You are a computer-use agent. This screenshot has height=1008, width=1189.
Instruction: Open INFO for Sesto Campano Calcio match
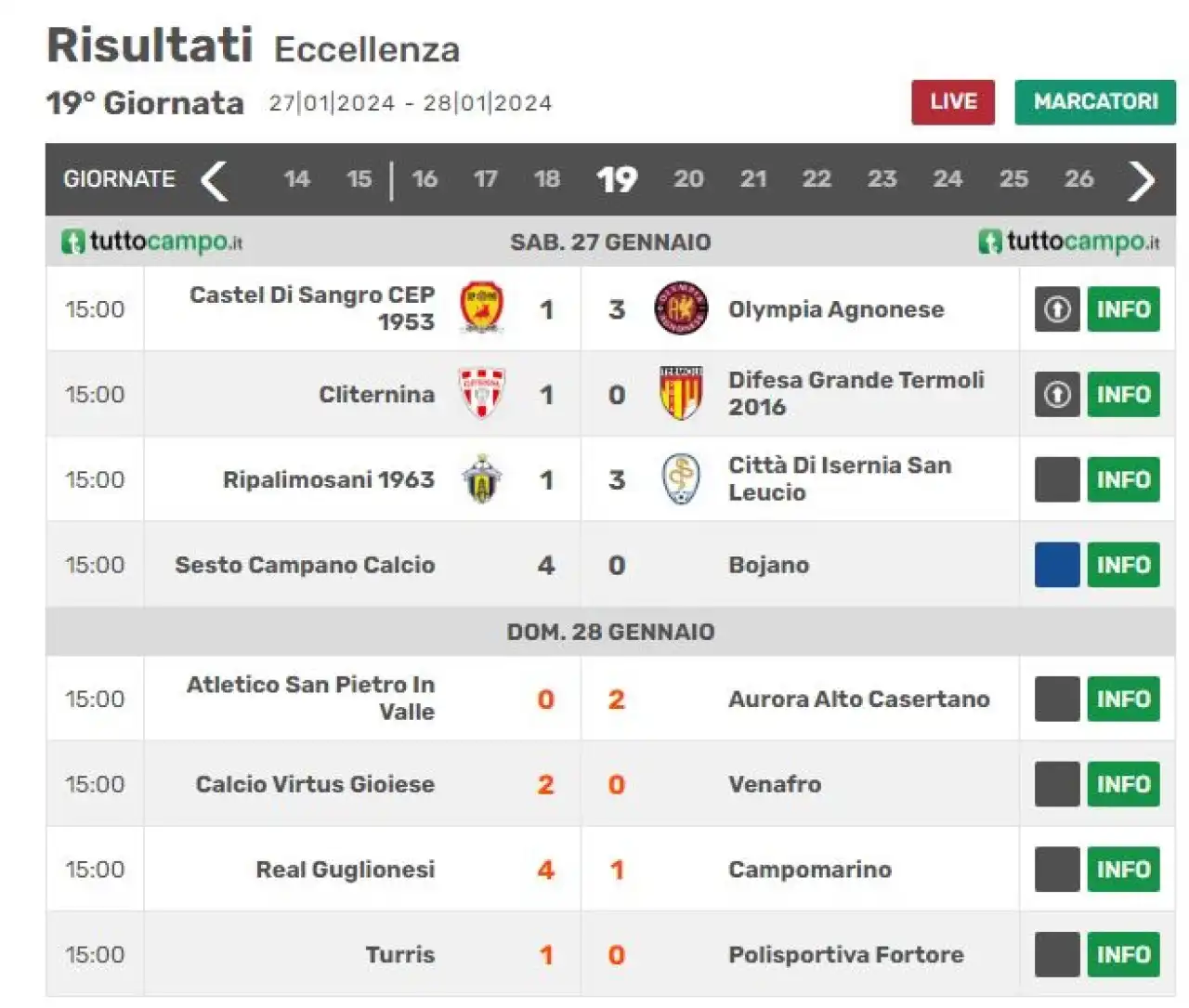point(1123,565)
